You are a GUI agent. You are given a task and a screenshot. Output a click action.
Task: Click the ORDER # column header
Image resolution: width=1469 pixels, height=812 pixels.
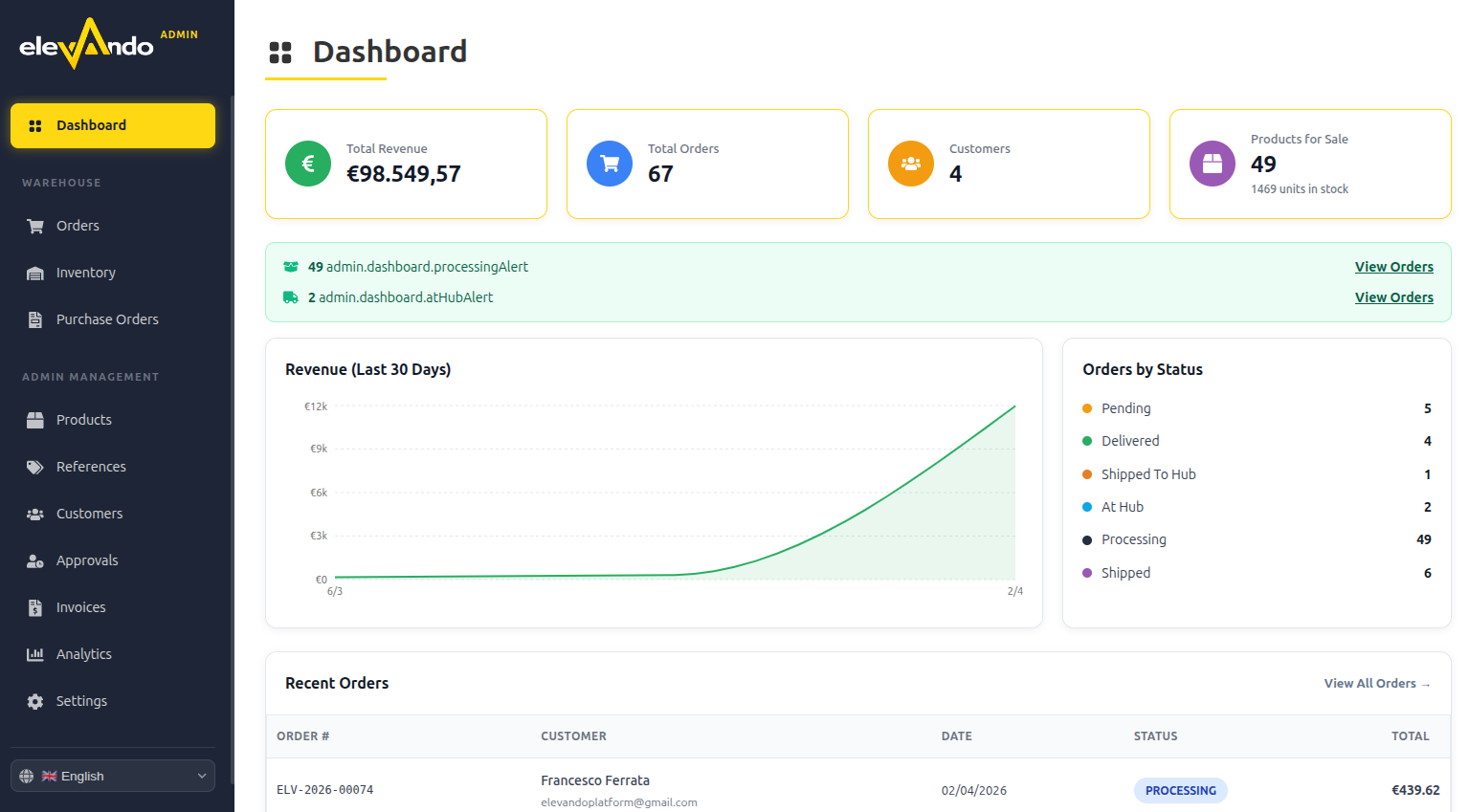point(303,736)
